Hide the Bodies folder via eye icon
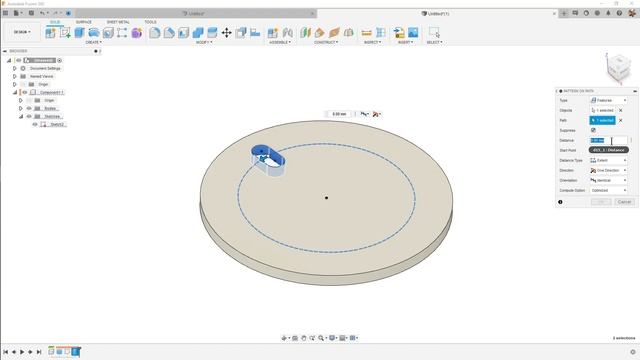This screenshot has height=360, width=640. point(29,109)
